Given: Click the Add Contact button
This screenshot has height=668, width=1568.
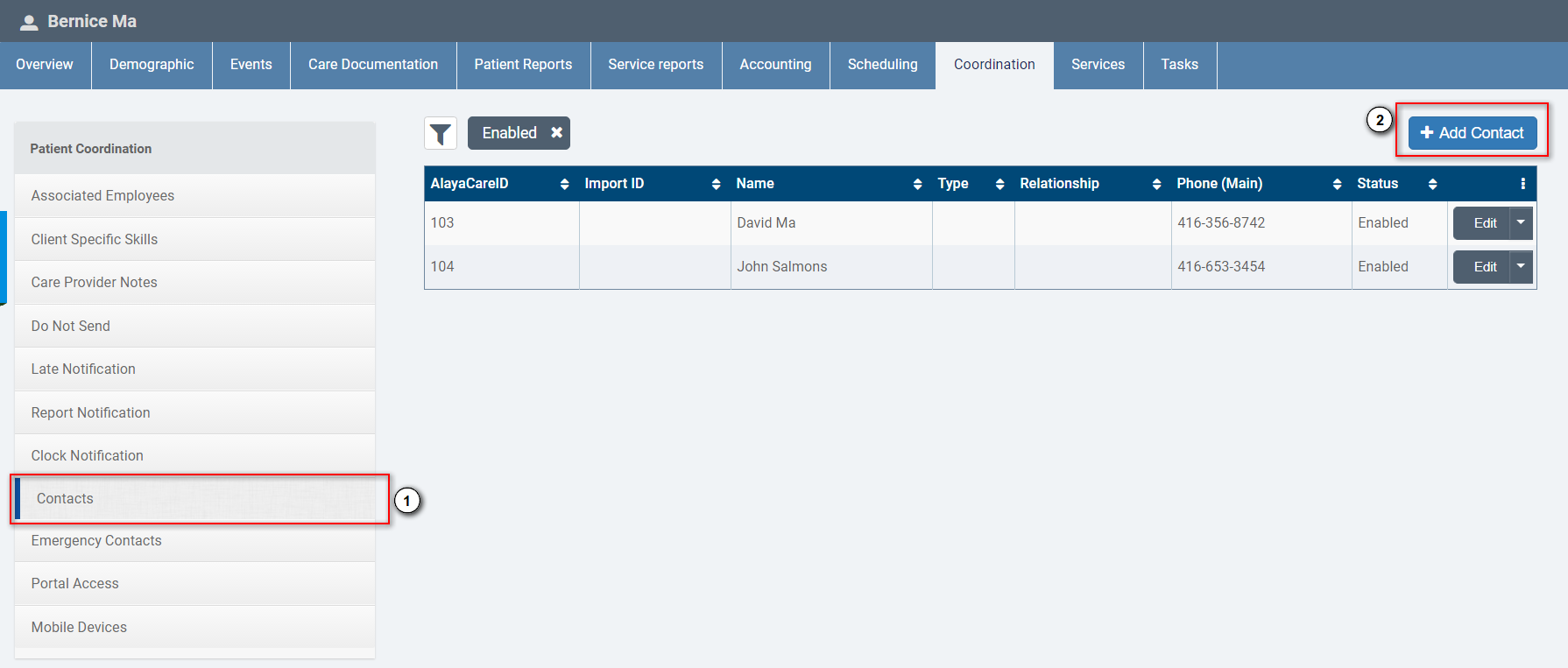Looking at the screenshot, I should (x=1472, y=133).
